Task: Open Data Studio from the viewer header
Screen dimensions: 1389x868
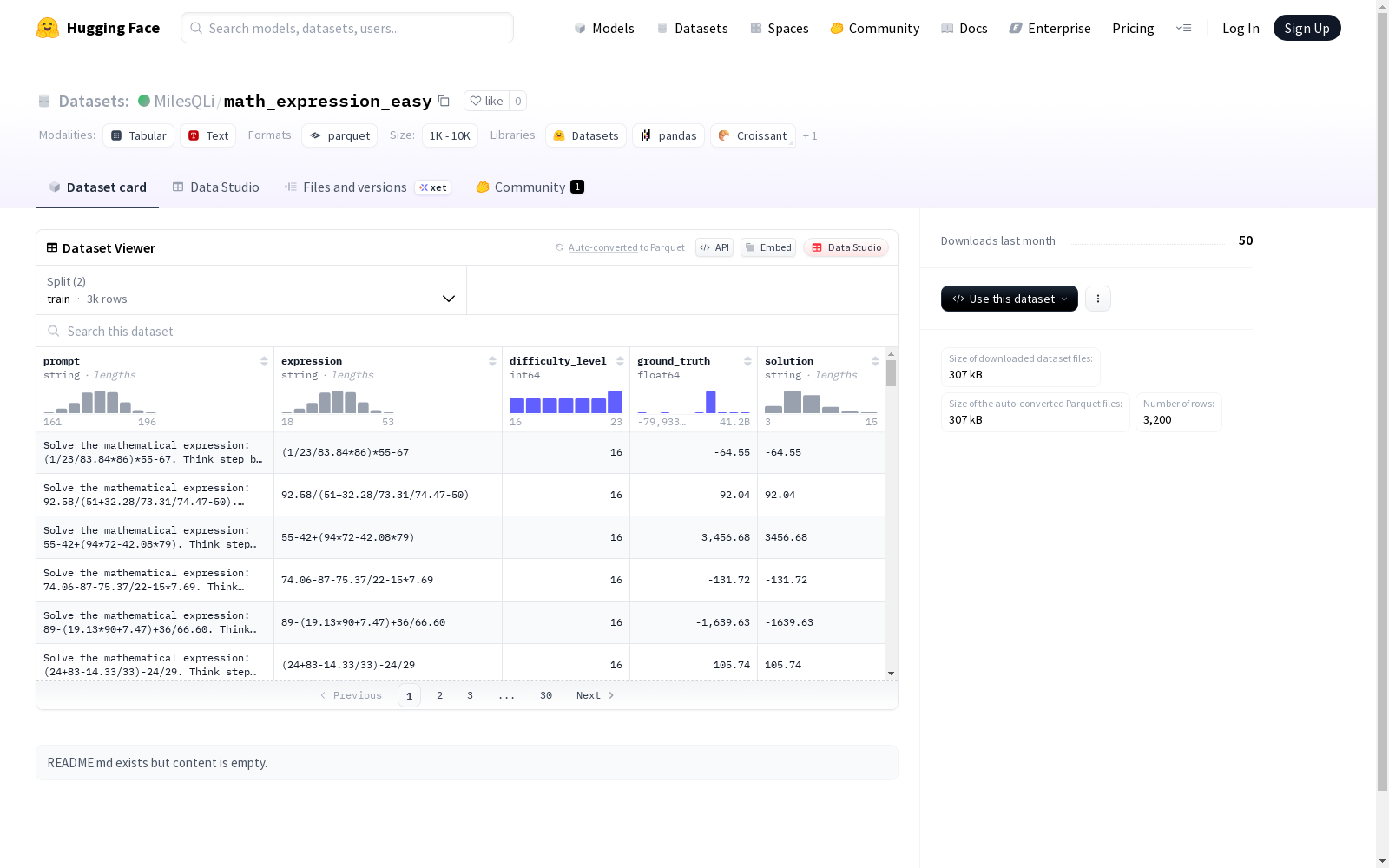Action: click(846, 247)
